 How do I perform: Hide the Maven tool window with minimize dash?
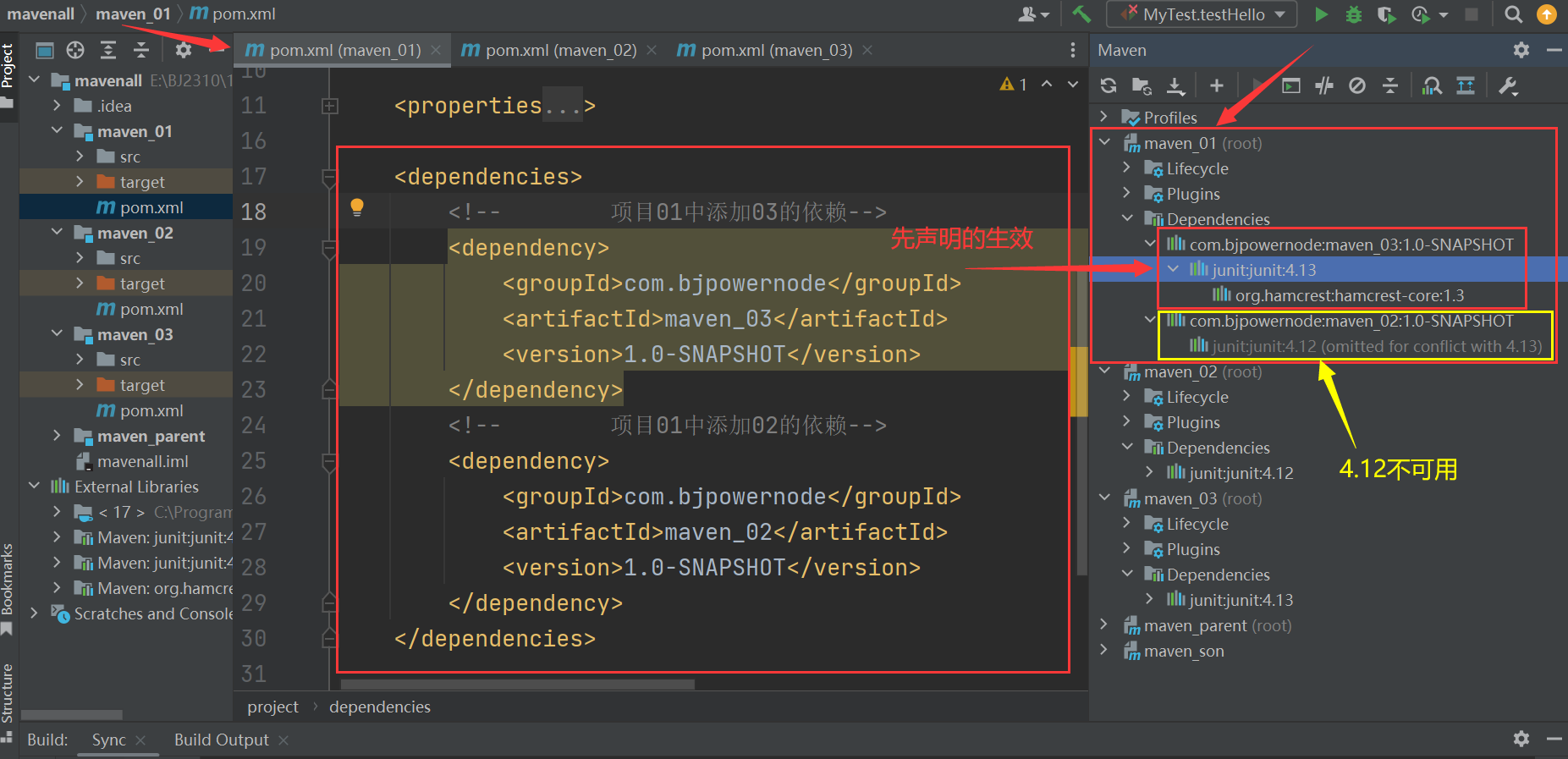click(x=1554, y=50)
